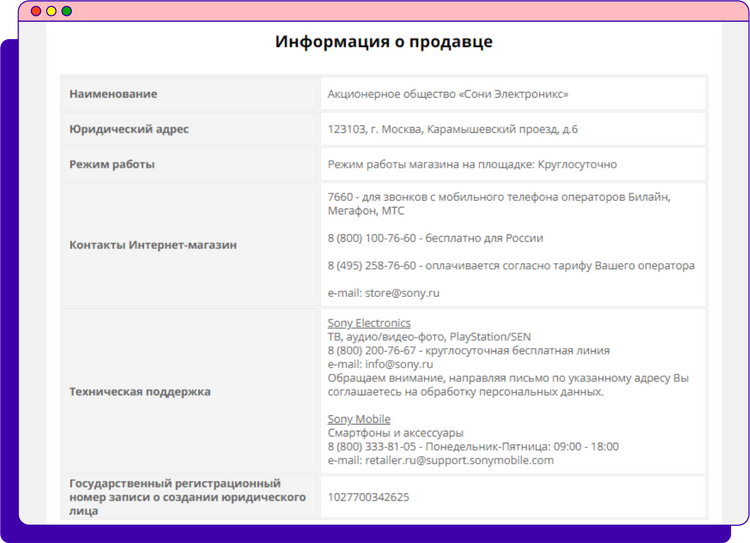Click the 'Обращаем внимание' notice text

pyautogui.click(x=508, y=385)
